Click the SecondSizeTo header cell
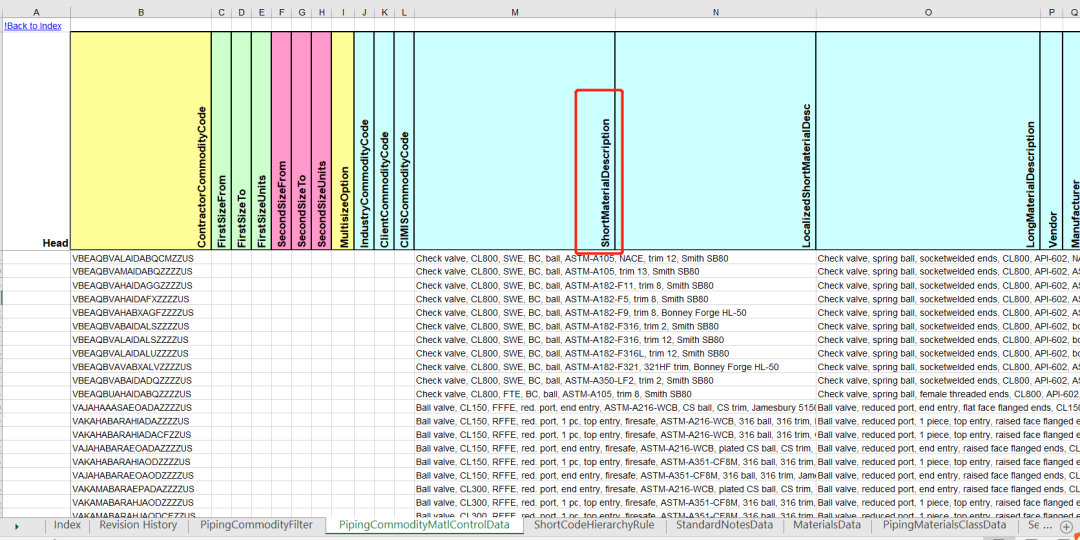Viewport: 1080px width, 540px height. tap(302, 141)
